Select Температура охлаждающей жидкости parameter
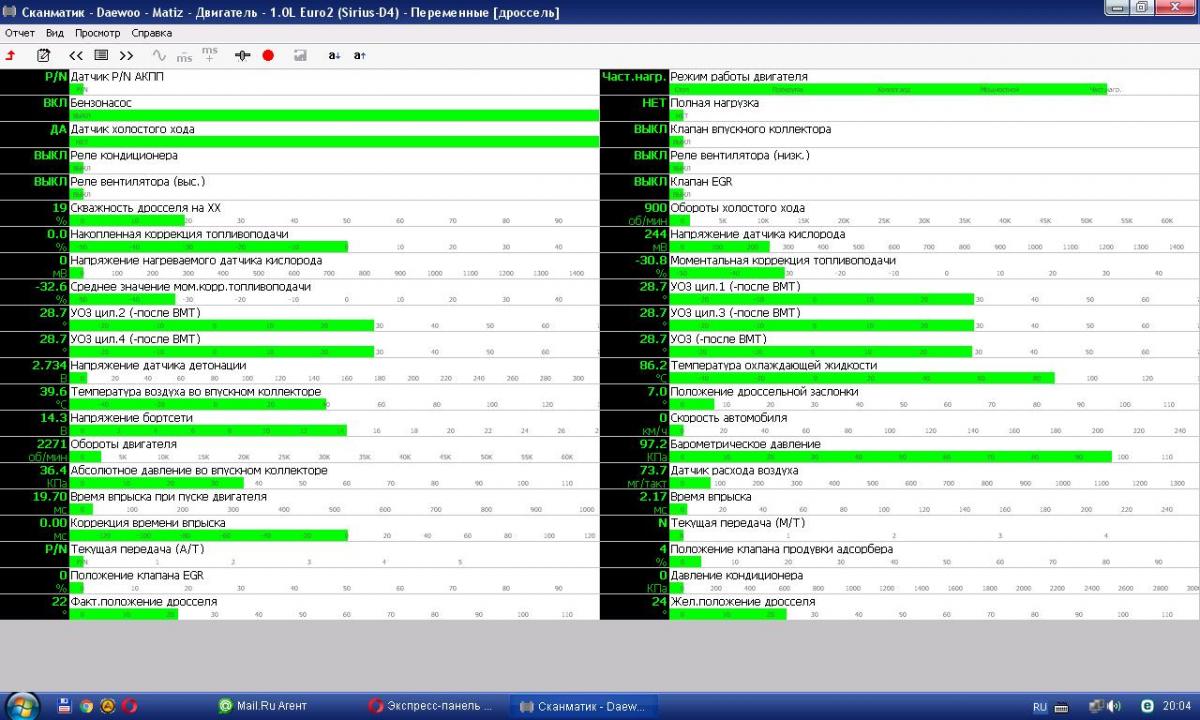This screenshot has height=720, width=1200. (899, 371)
